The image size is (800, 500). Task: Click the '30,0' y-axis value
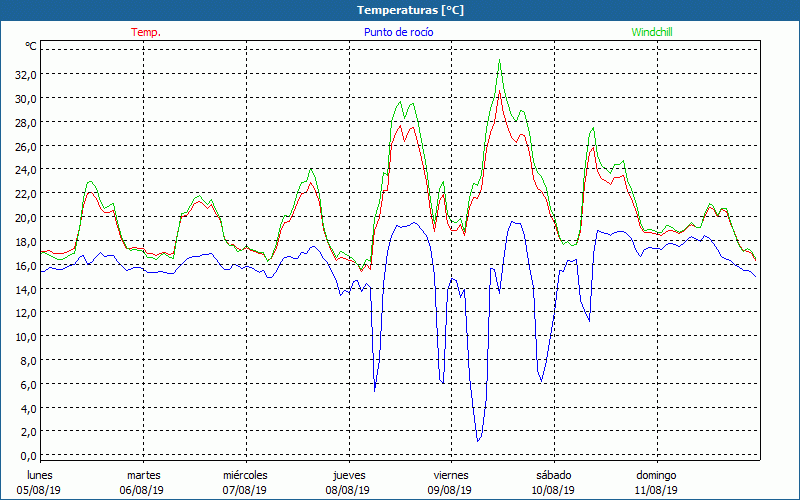(x=26, y=98)
